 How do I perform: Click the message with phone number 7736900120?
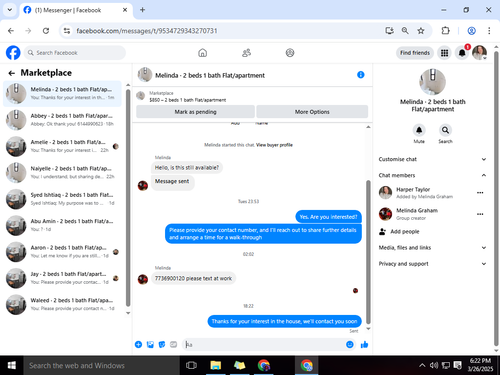(193, 278)
